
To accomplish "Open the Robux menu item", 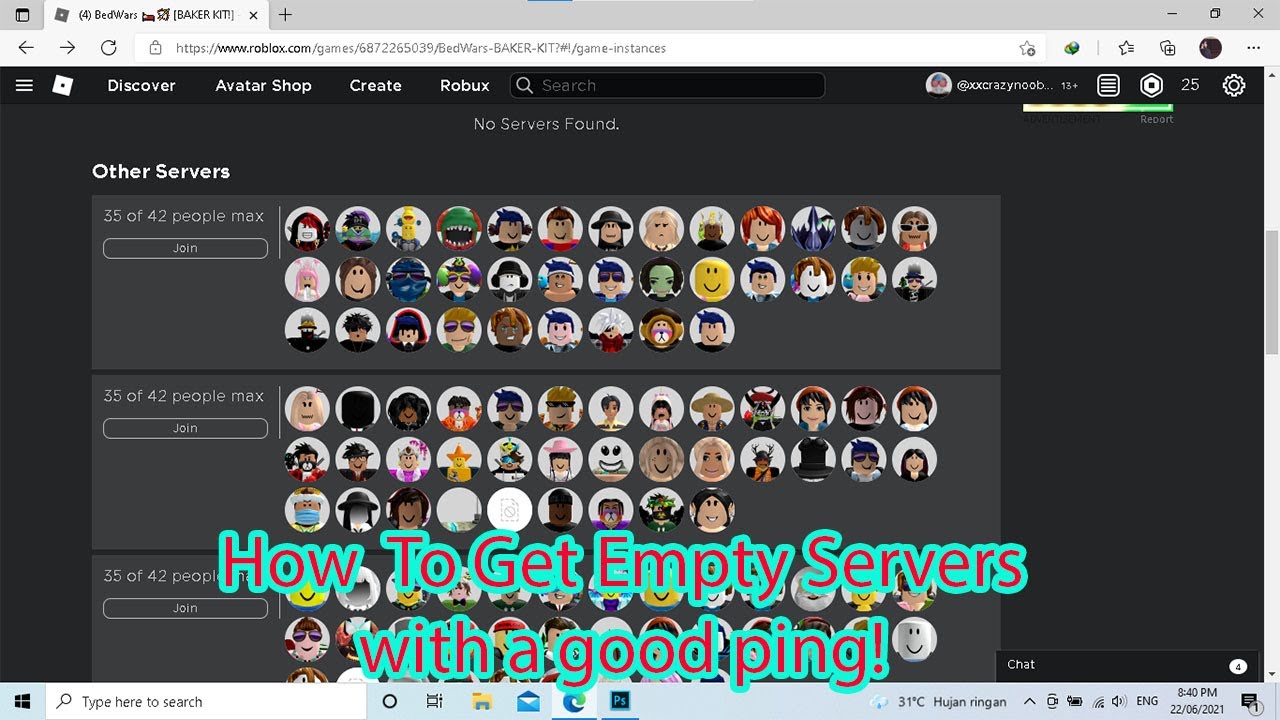I will click(x=465, y=85).
